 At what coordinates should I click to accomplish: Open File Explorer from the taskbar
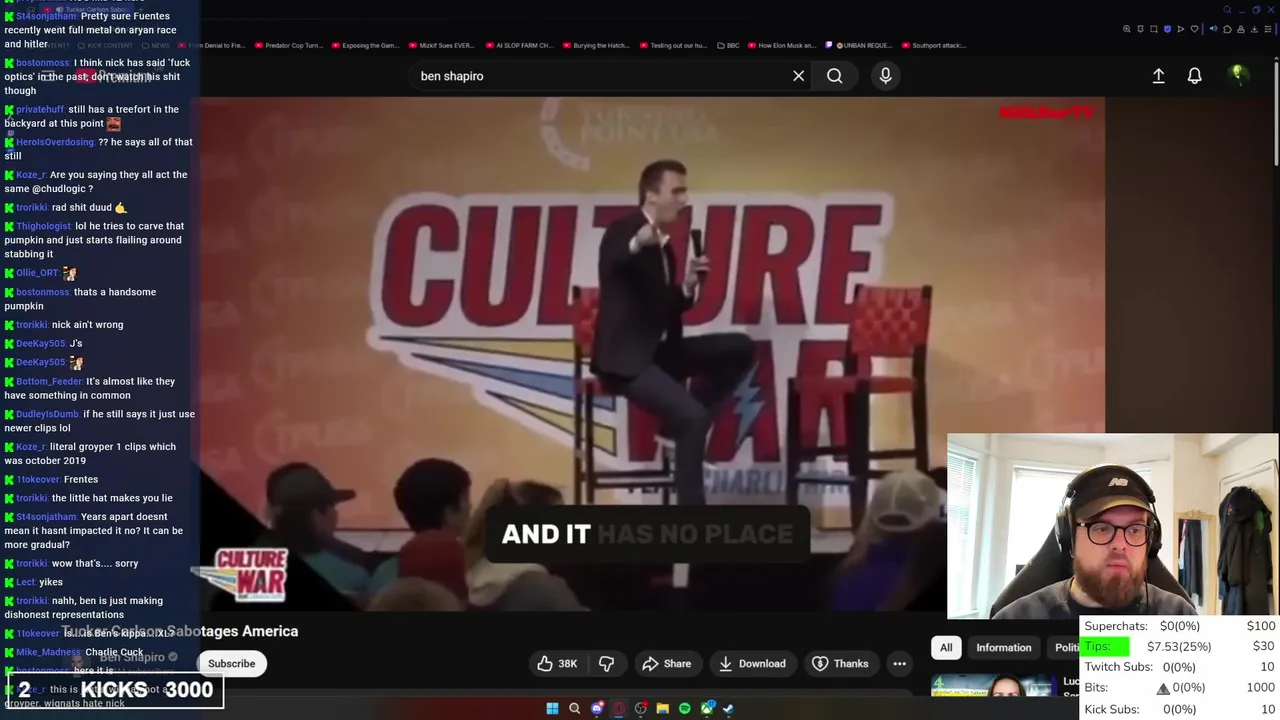pyautogui.click(x=662, y=708)
